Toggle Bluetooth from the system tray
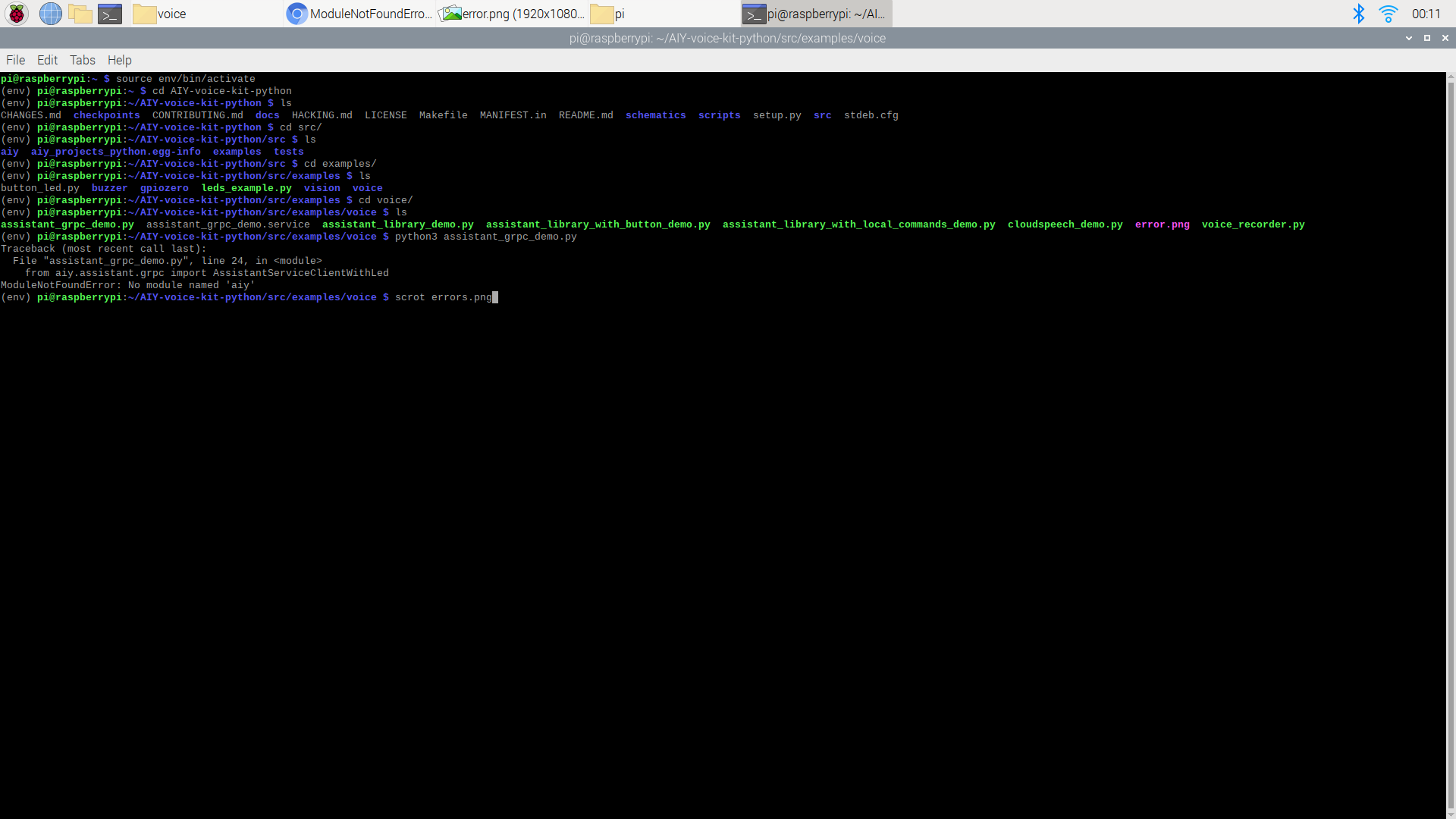This screenshot has width=1456, height=819. pyautogui.click(x=1358, y=14)
